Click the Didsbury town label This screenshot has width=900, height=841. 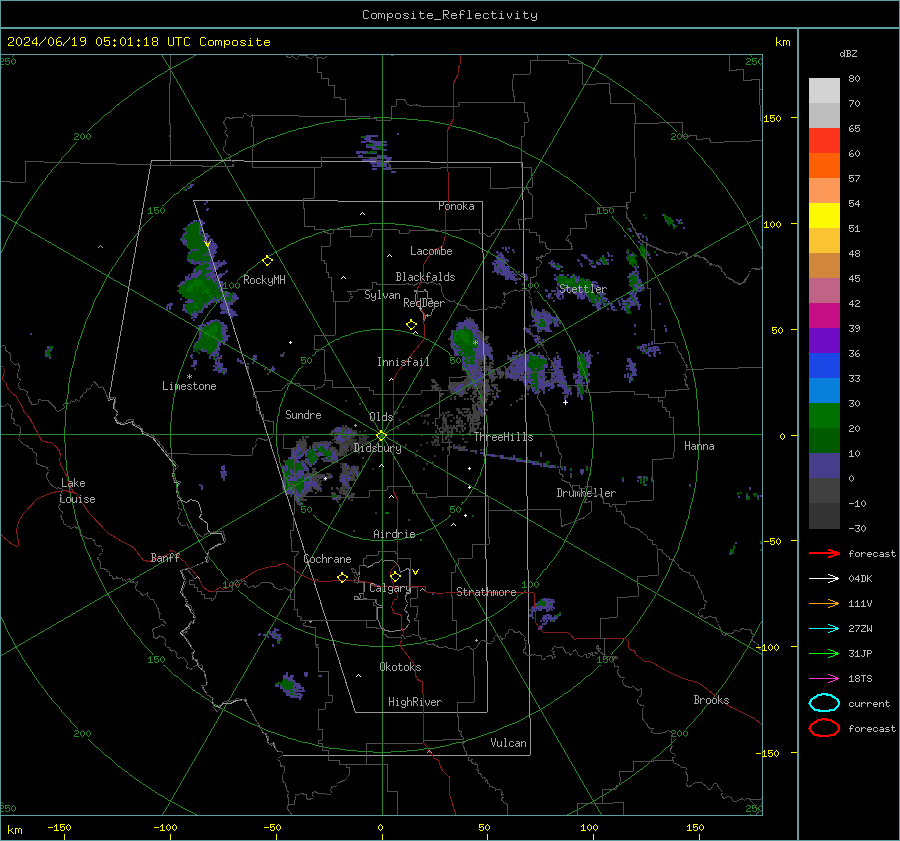click(377, 448)
